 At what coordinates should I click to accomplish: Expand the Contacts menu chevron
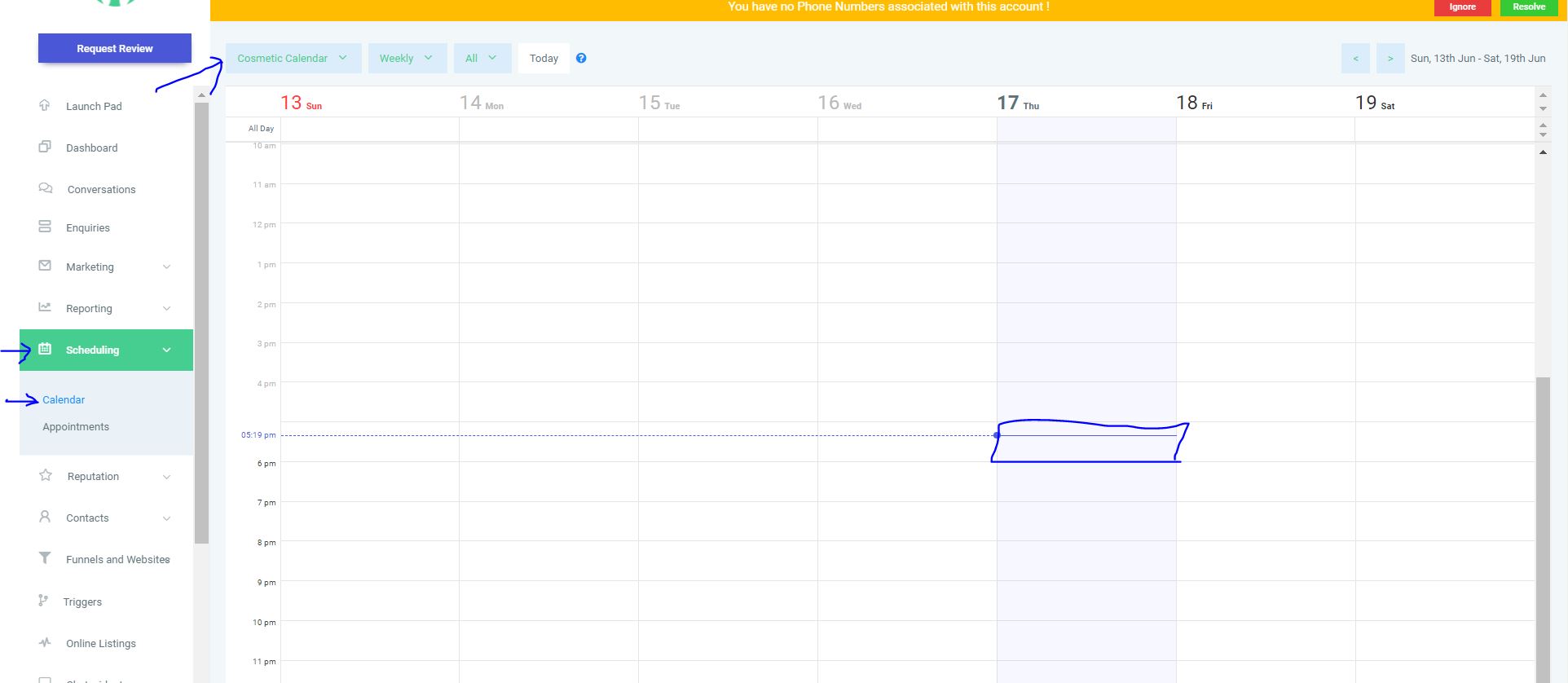(x=166, y=518)
